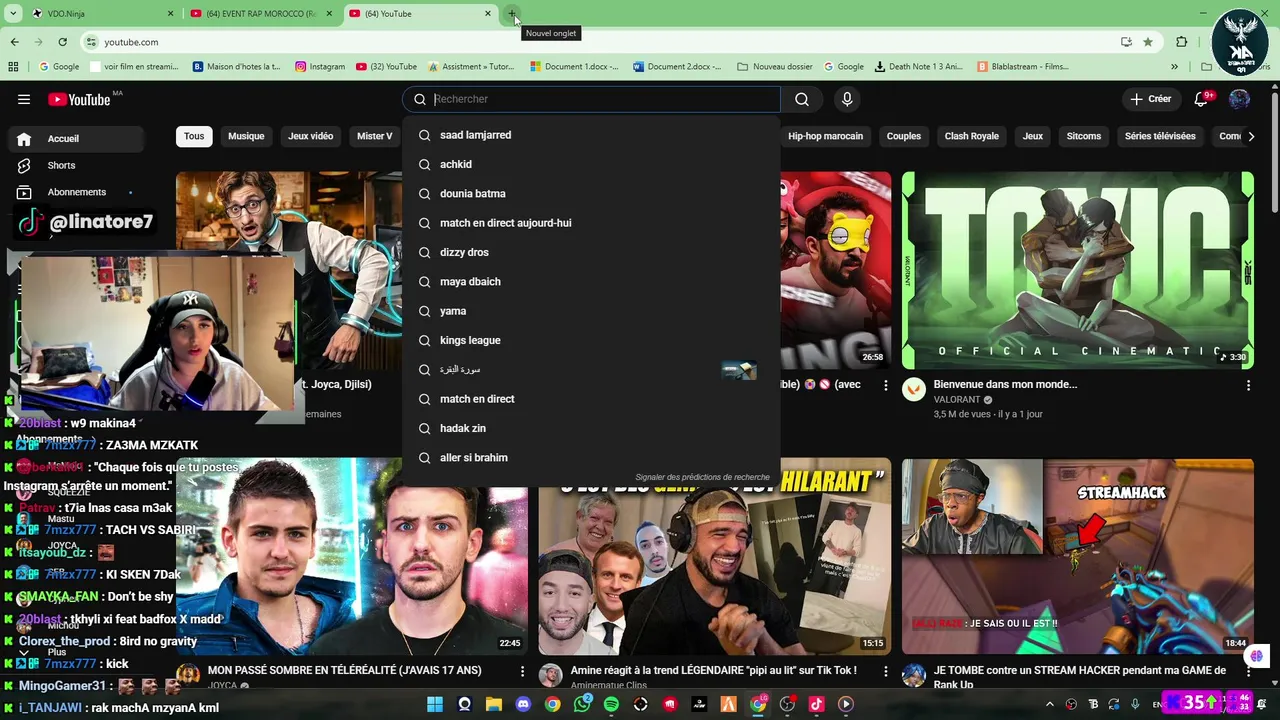Open TikTok app in the taskbar

coord(816,704)
